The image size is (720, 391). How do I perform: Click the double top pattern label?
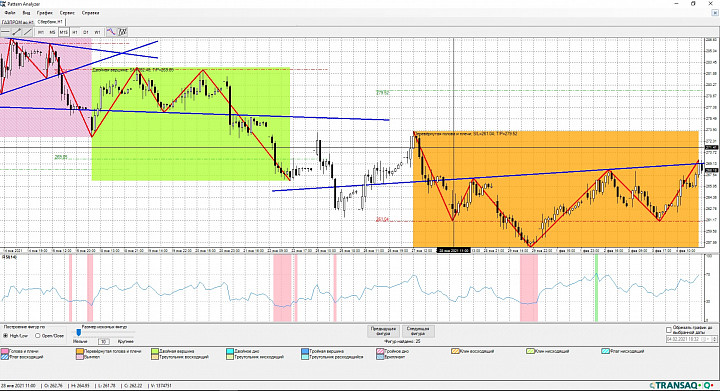133,70
